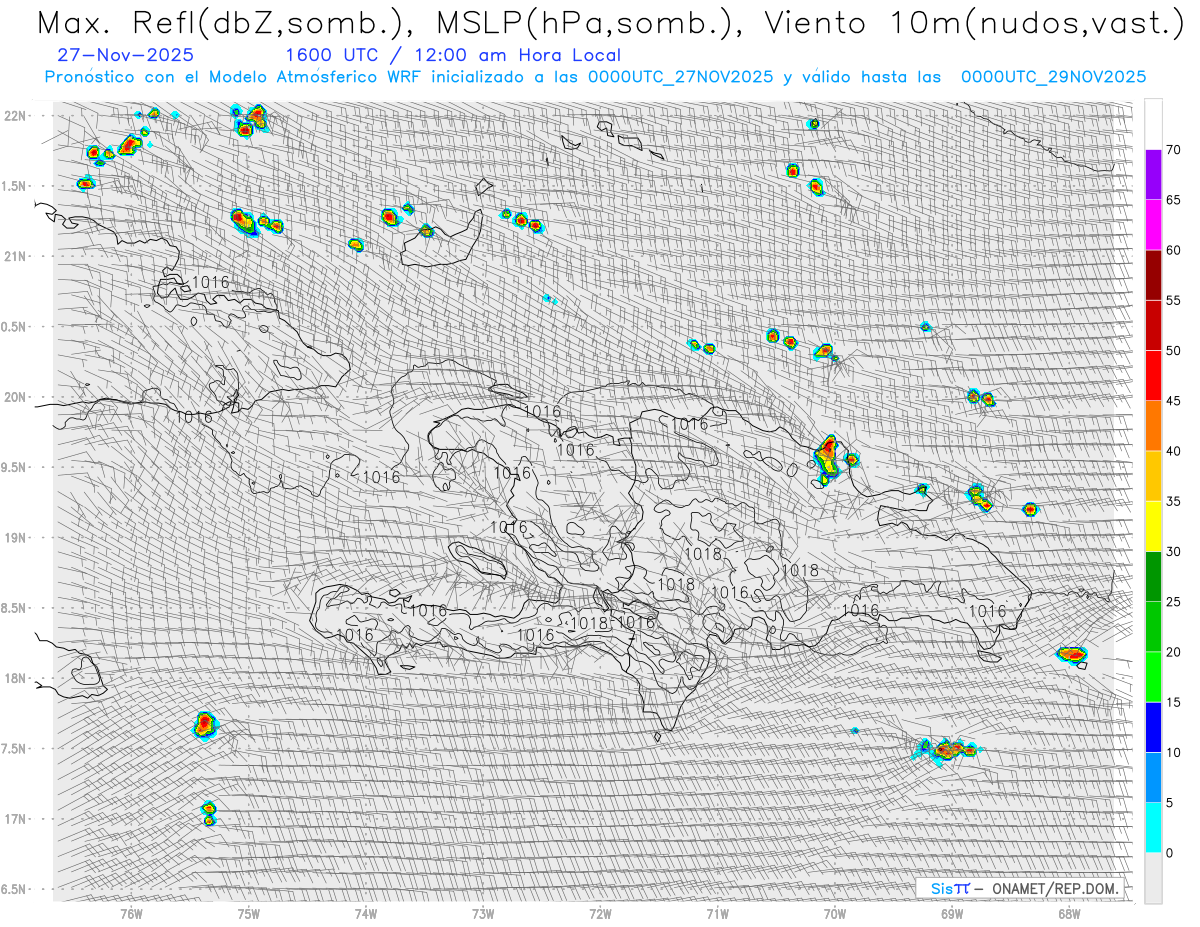Screen dimensions: 1200x927
Task: Click the storm cell cluster near 7.5N 69W
Action: point(947,749)
